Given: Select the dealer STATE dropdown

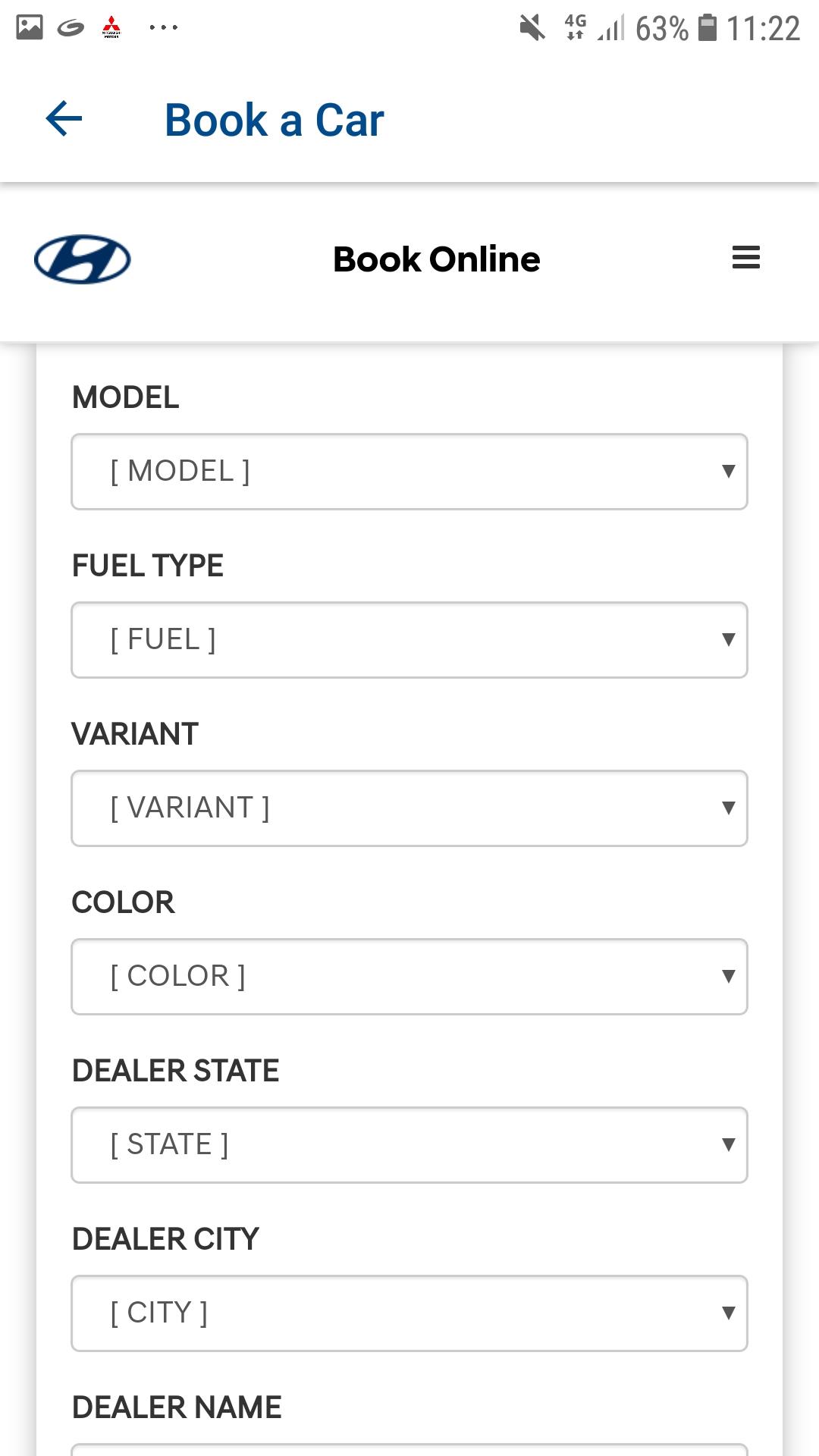Looking at the screenshot, I should [409, 1145].
